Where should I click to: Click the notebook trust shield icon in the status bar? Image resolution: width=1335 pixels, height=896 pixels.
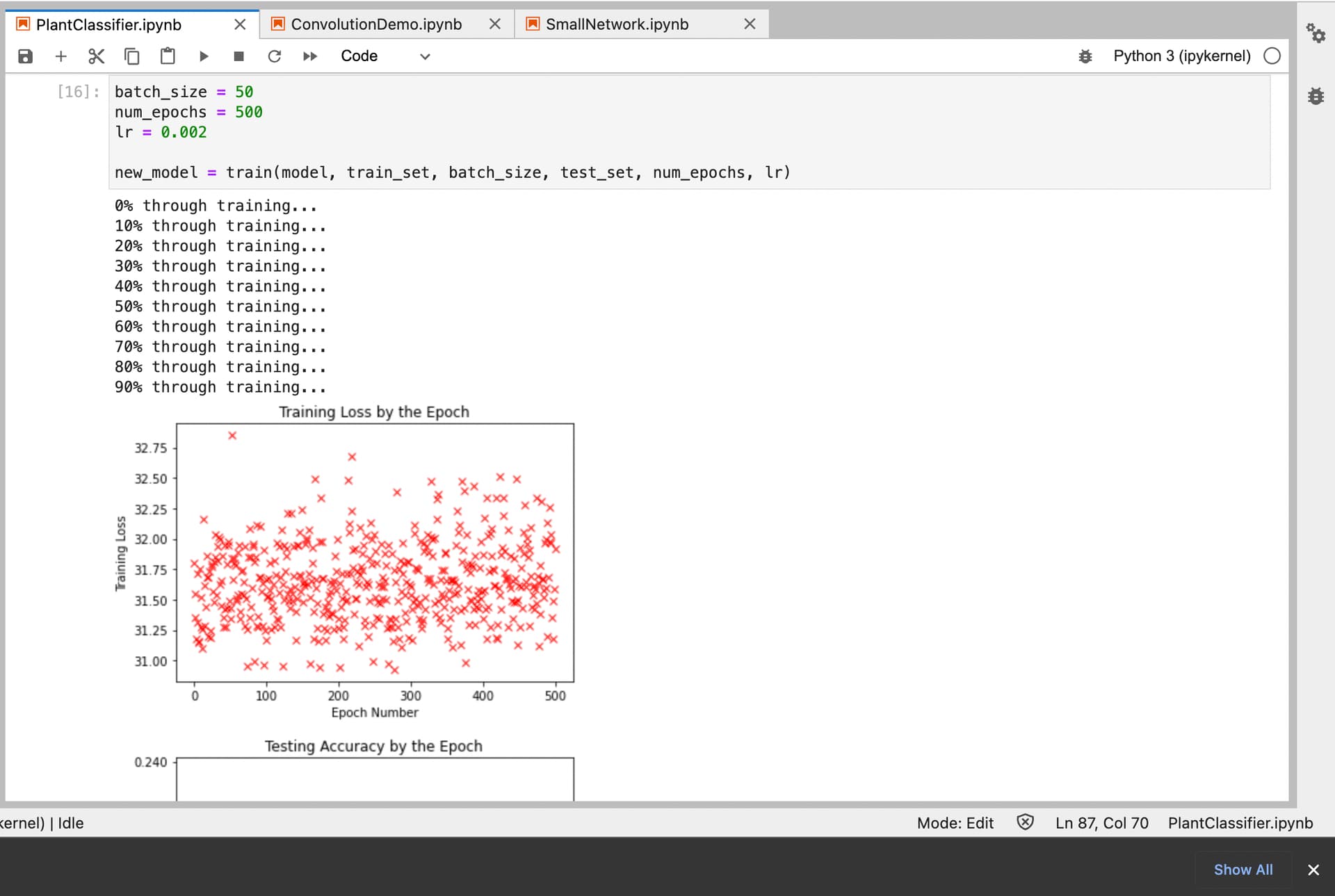[x=1025, y=823]
